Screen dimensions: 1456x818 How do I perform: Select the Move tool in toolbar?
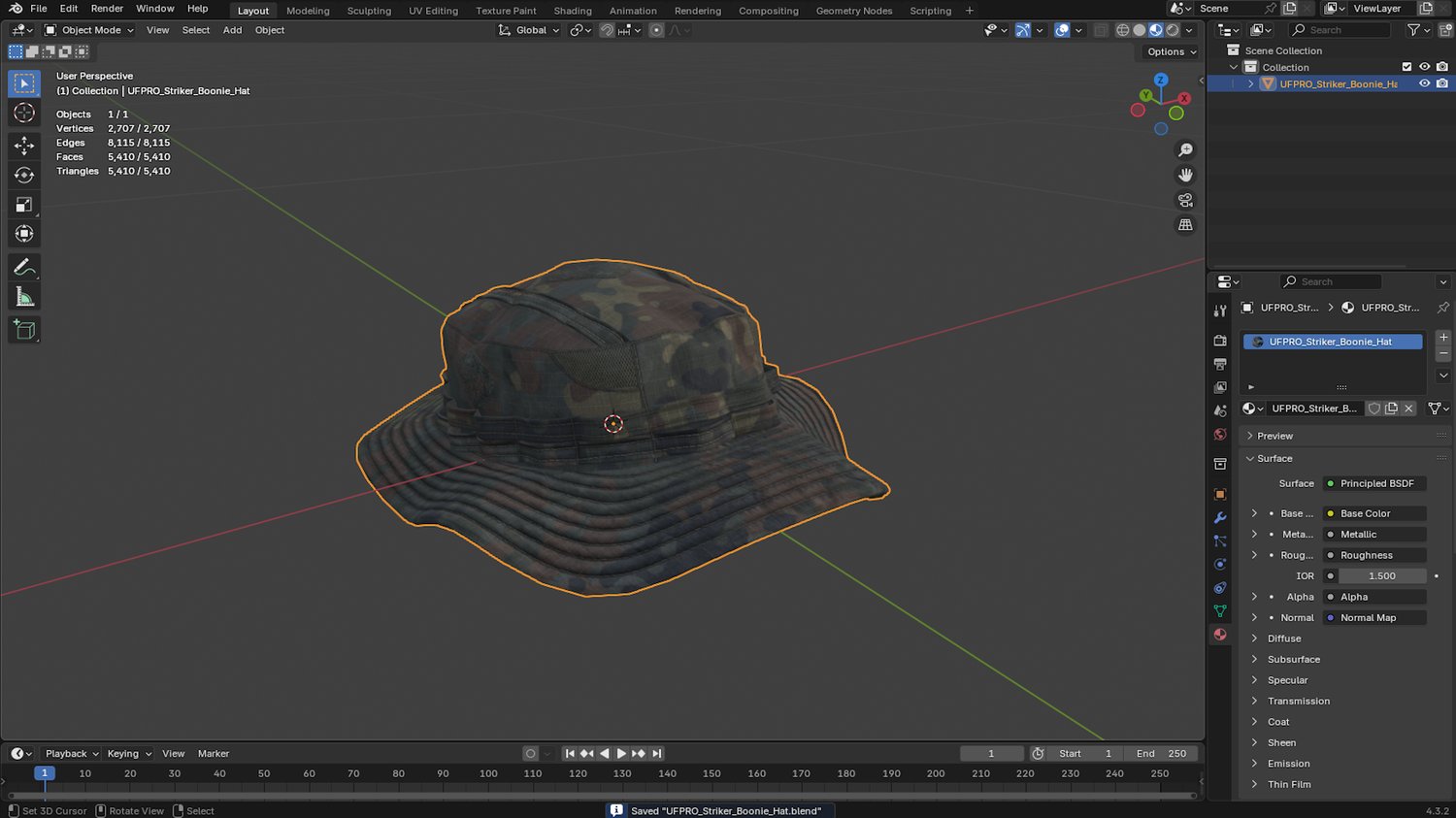[x=24, y=146]
